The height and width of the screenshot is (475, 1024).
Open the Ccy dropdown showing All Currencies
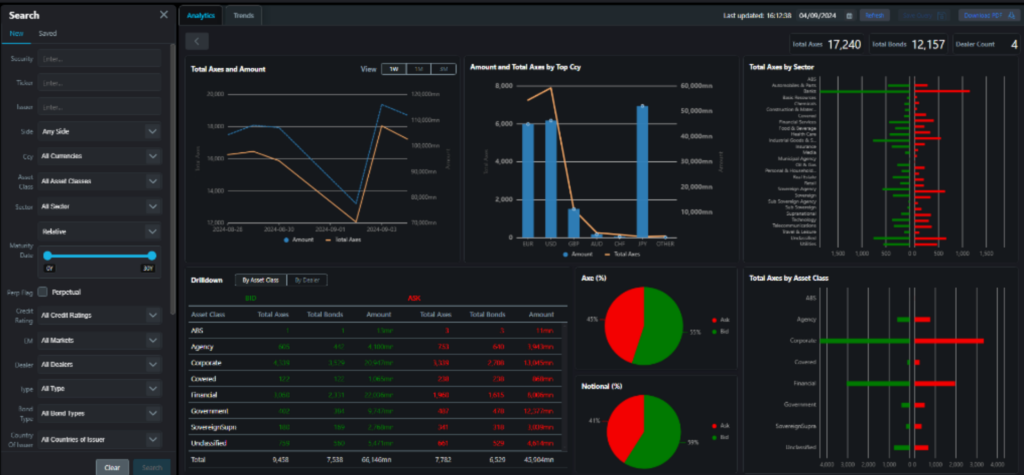pos(99,156)
